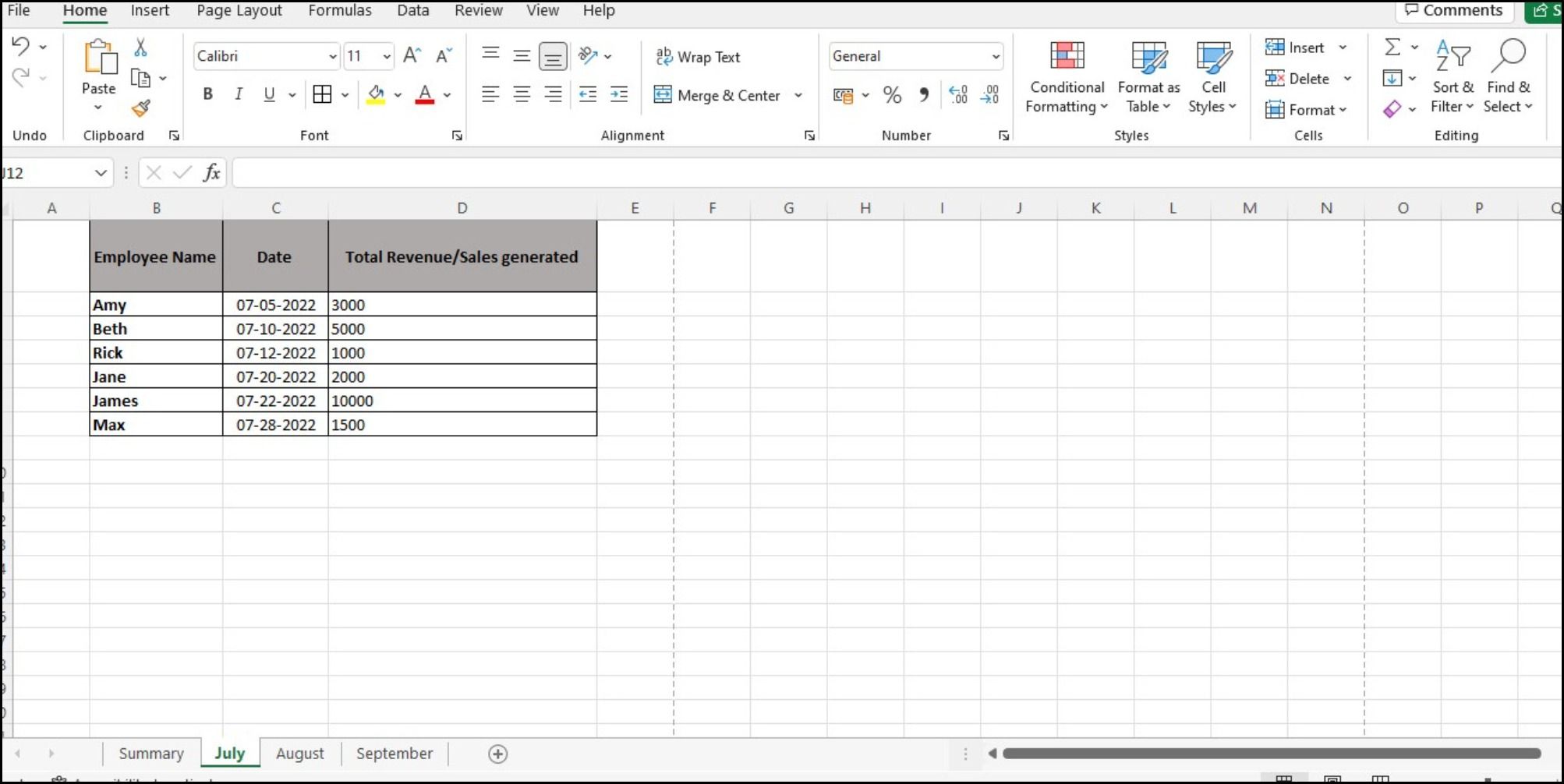Enable right text alignment
This screenshot has width=1564, height=784.
553,94
